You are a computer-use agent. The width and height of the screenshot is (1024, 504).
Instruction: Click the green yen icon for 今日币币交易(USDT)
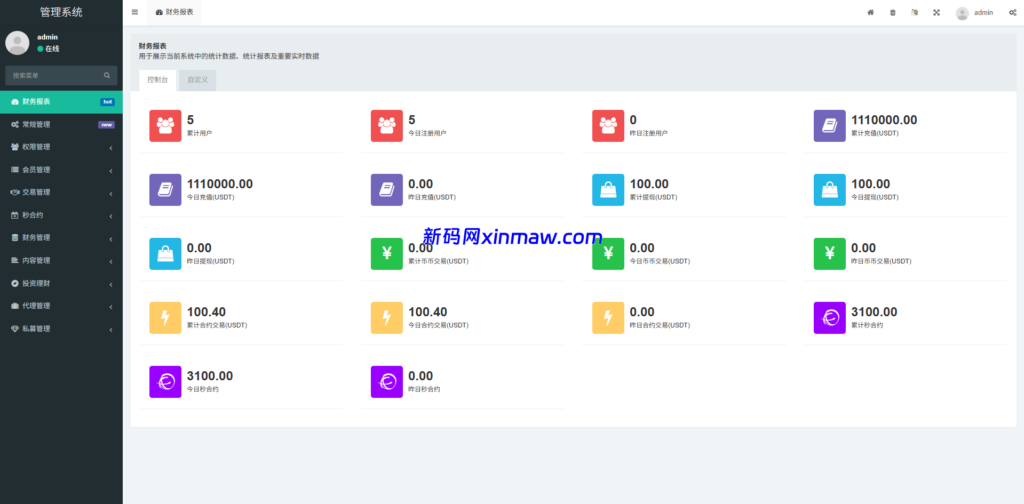tap(608, 253)
